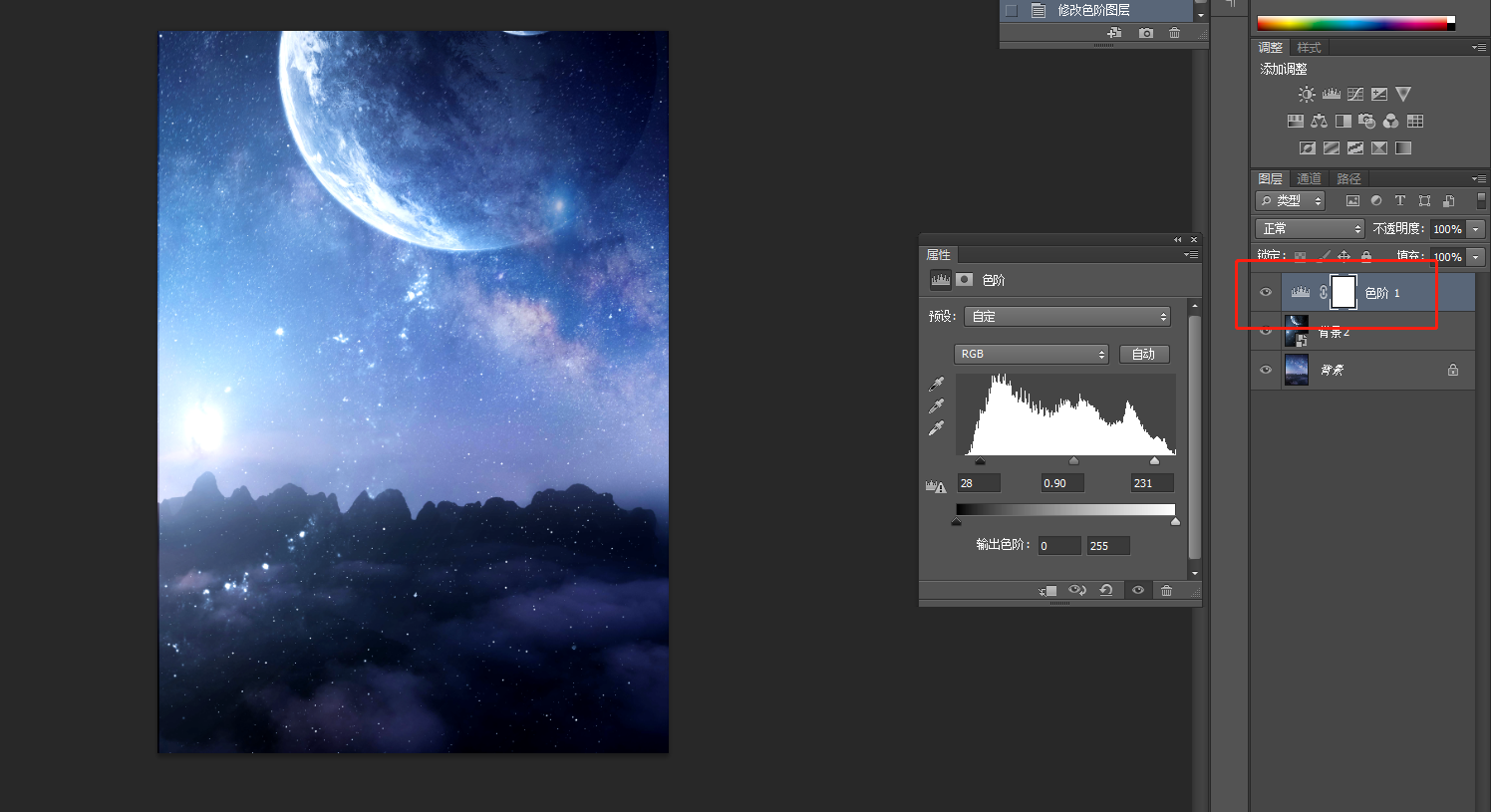Switch to the 图层 tab
Viewport: 1491px width, 812px height.
1270,178
